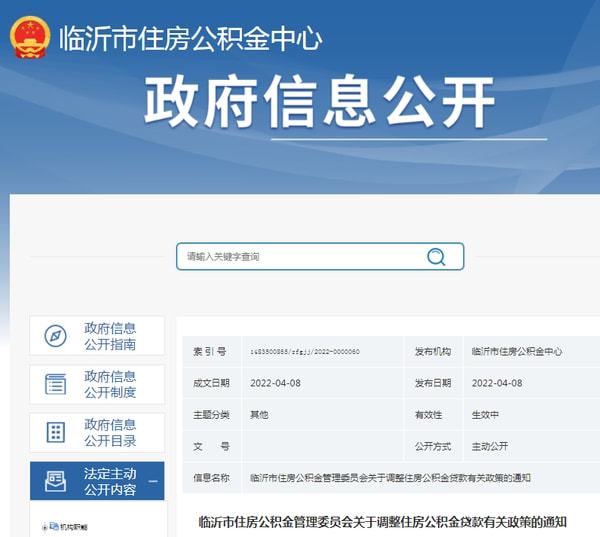The height and width of the screenshot is (537, 600).
Task: Click the 公开方式 value 主动公开
Action: pos(489,446)
